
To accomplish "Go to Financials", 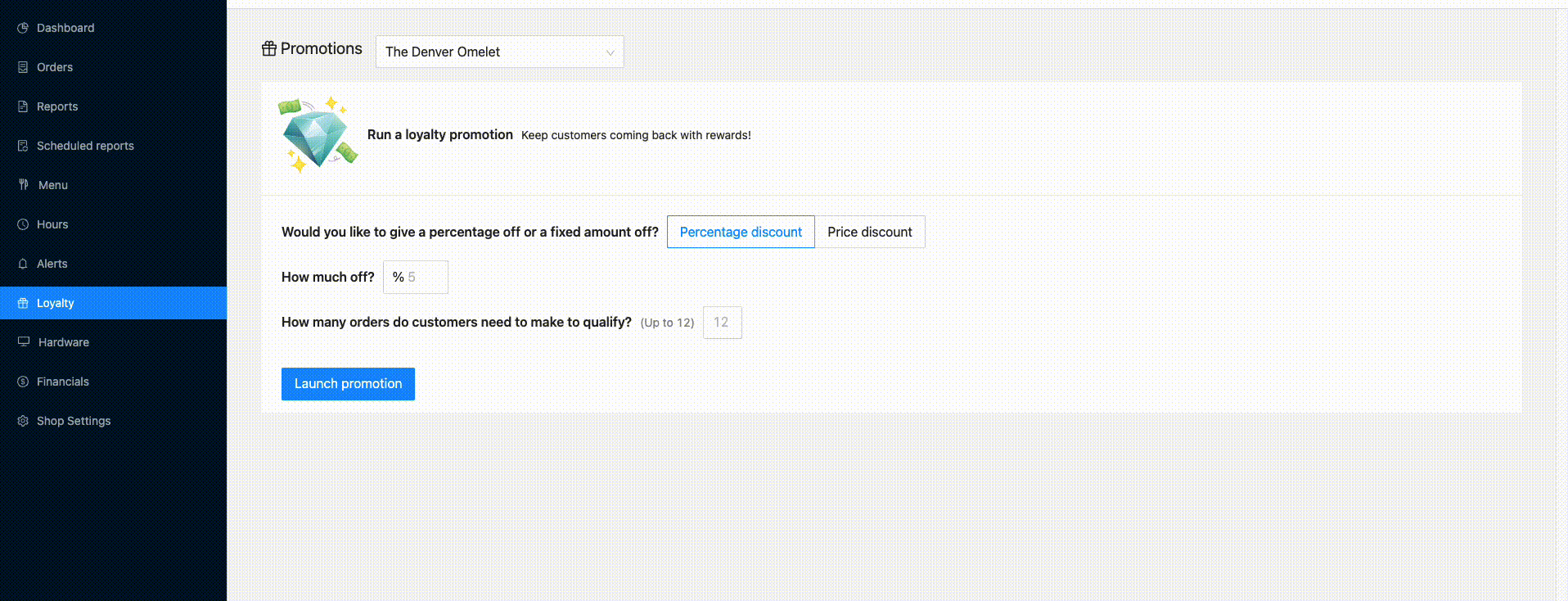I will (x=113, y=382).
